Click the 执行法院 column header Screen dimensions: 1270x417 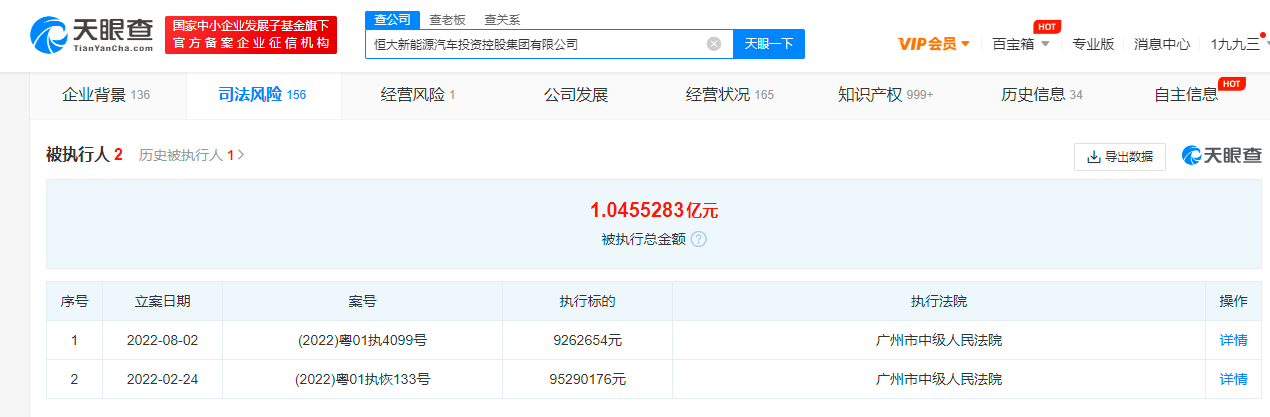point(938,301)
